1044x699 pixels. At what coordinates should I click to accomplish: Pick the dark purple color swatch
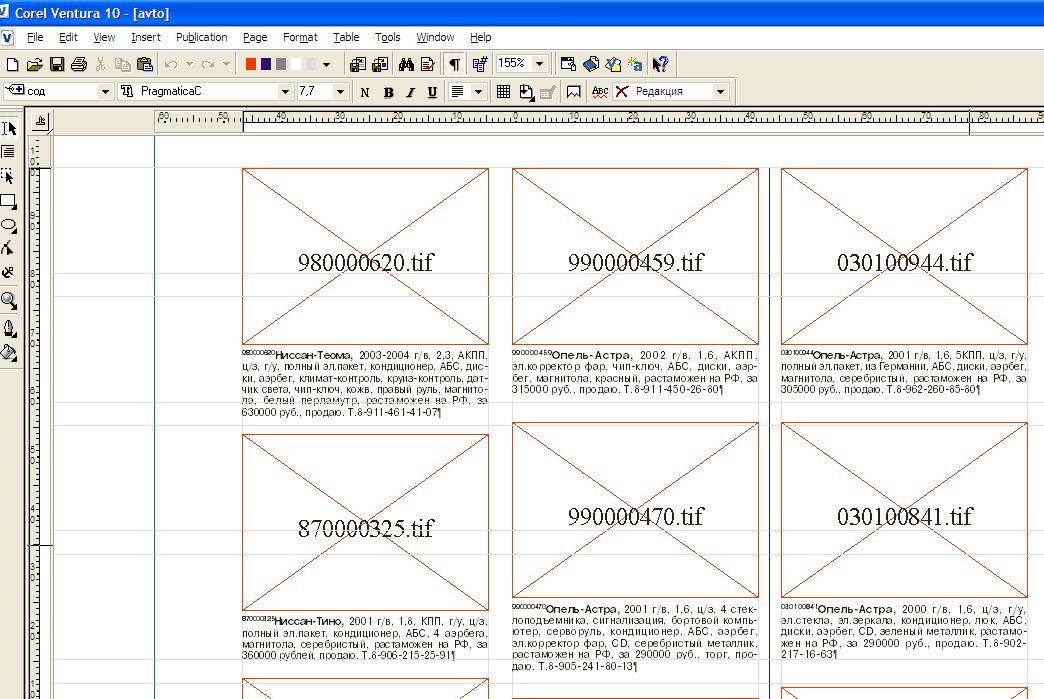[x=266, y=64]
